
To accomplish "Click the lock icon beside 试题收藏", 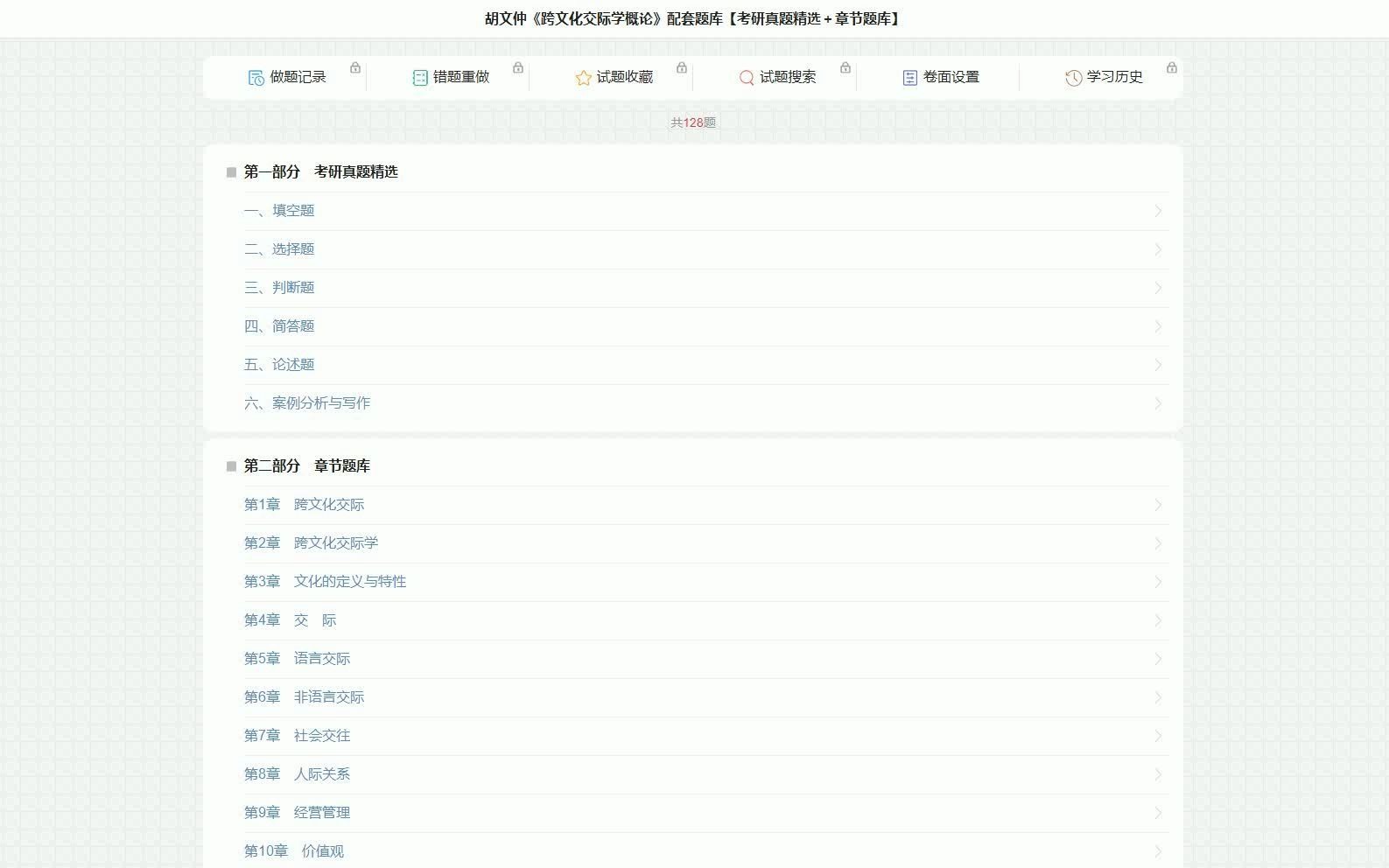I will pyautogui.click(x=682, y=67).
